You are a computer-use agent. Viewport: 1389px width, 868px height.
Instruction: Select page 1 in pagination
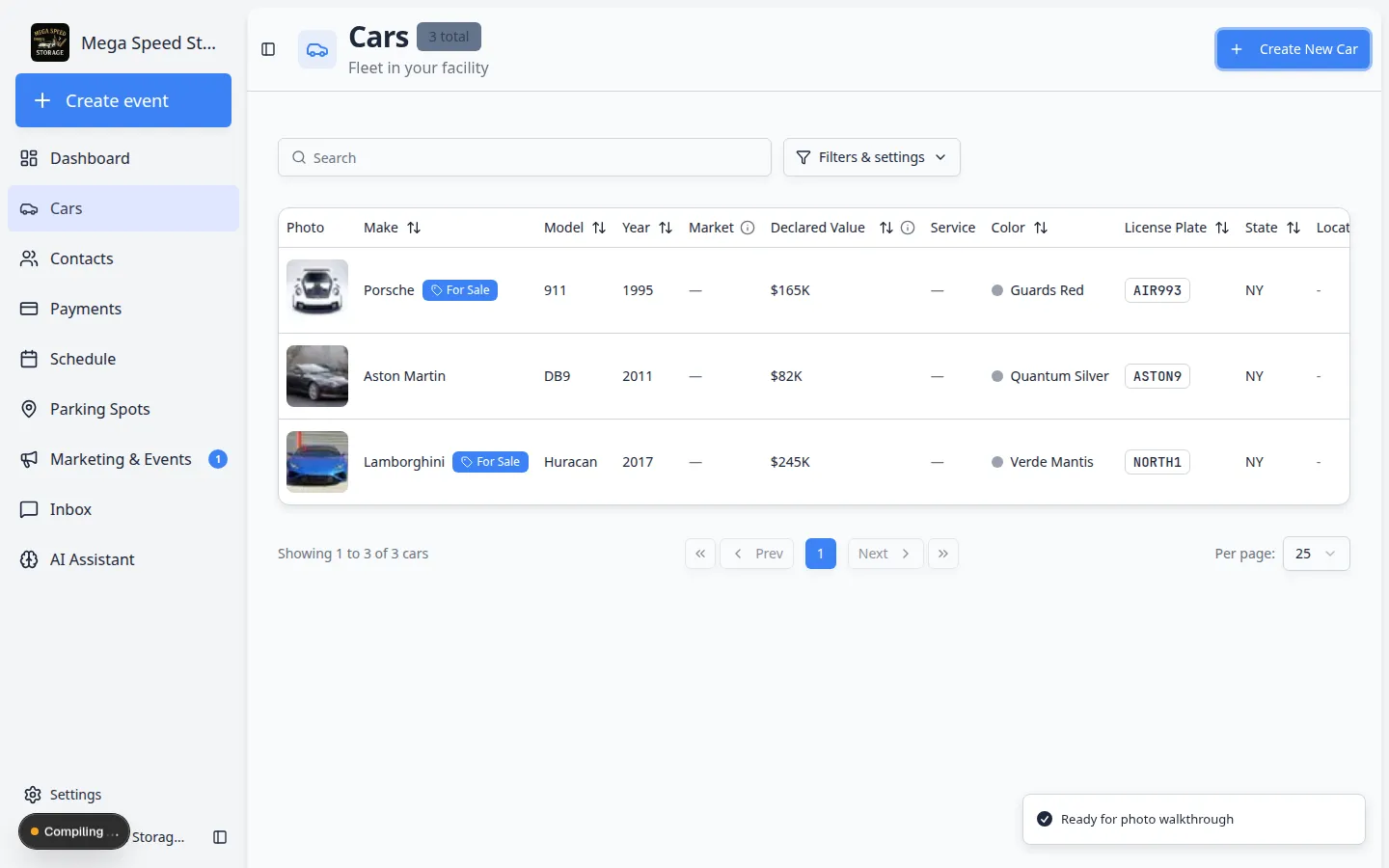821,554
